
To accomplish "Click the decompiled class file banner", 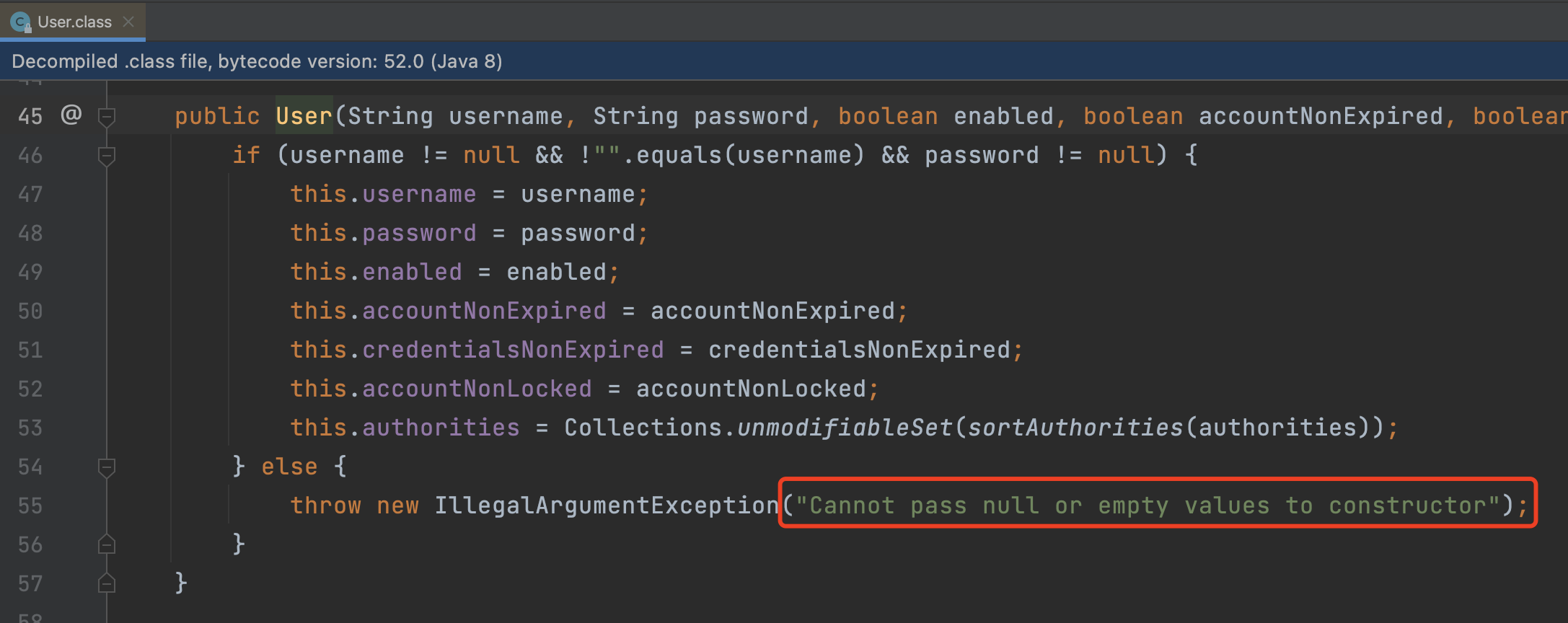I will click(784, 61).
